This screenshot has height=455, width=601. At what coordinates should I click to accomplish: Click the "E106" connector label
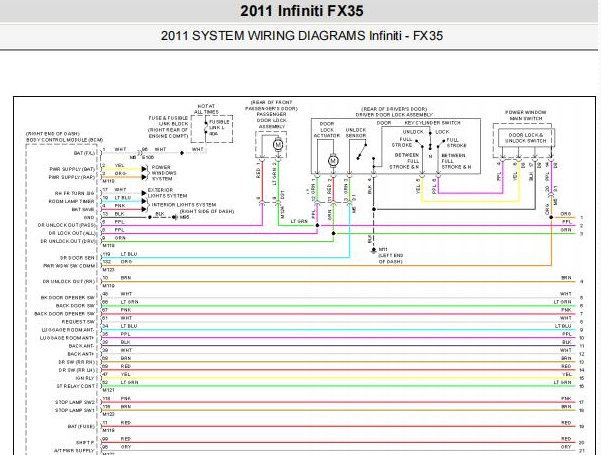[x=148, y=157]
